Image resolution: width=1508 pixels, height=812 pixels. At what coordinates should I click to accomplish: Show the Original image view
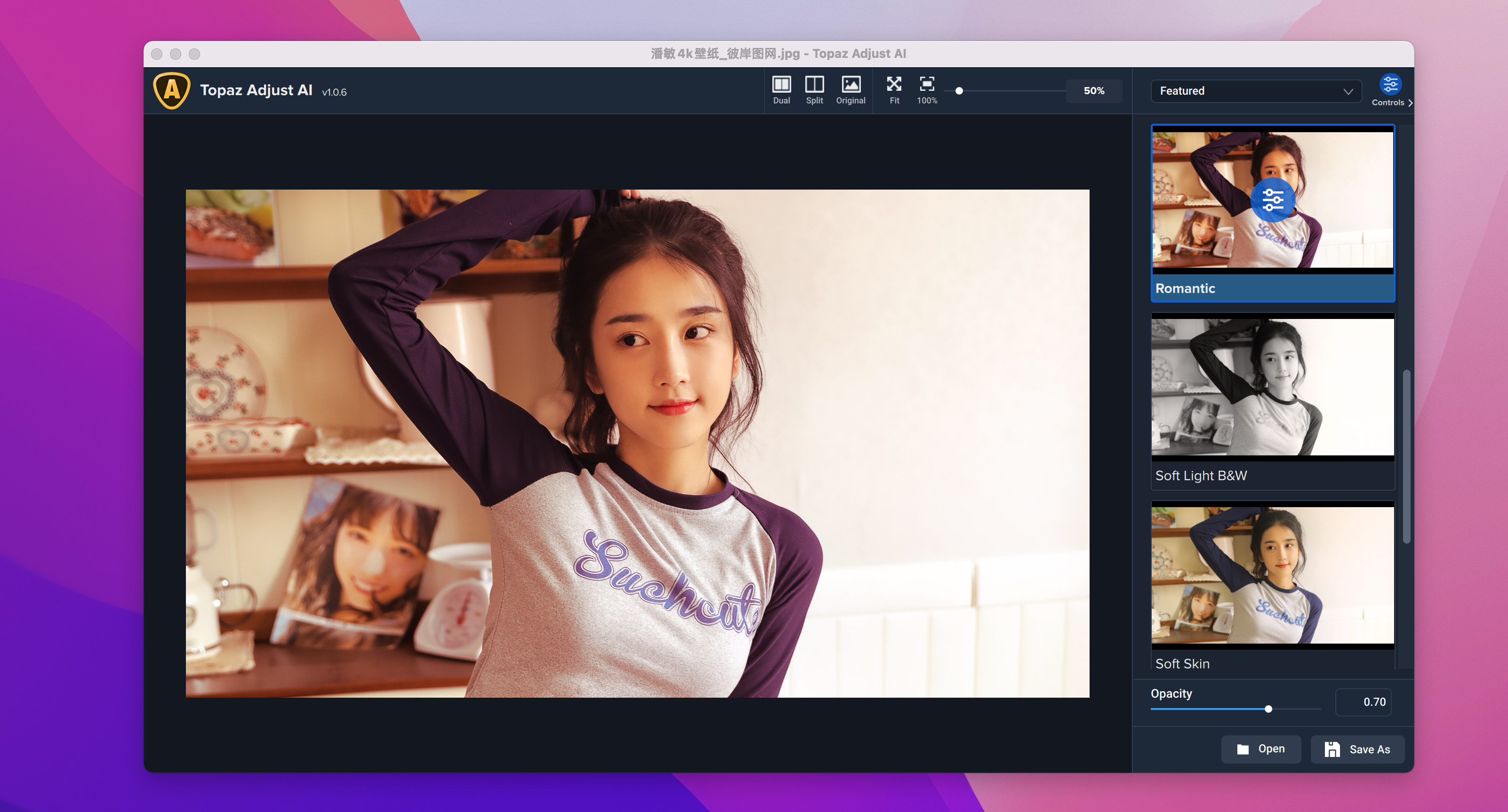[x=850, y=89]
